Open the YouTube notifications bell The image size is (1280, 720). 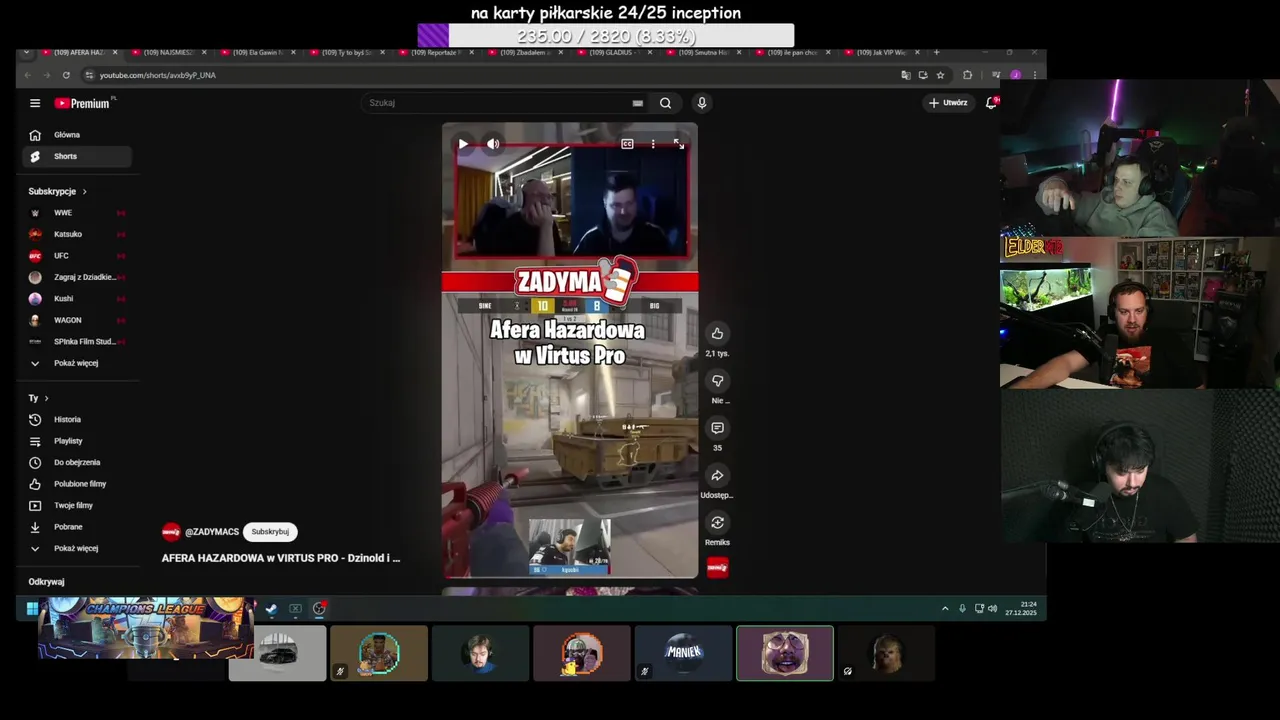coord(991,103)
